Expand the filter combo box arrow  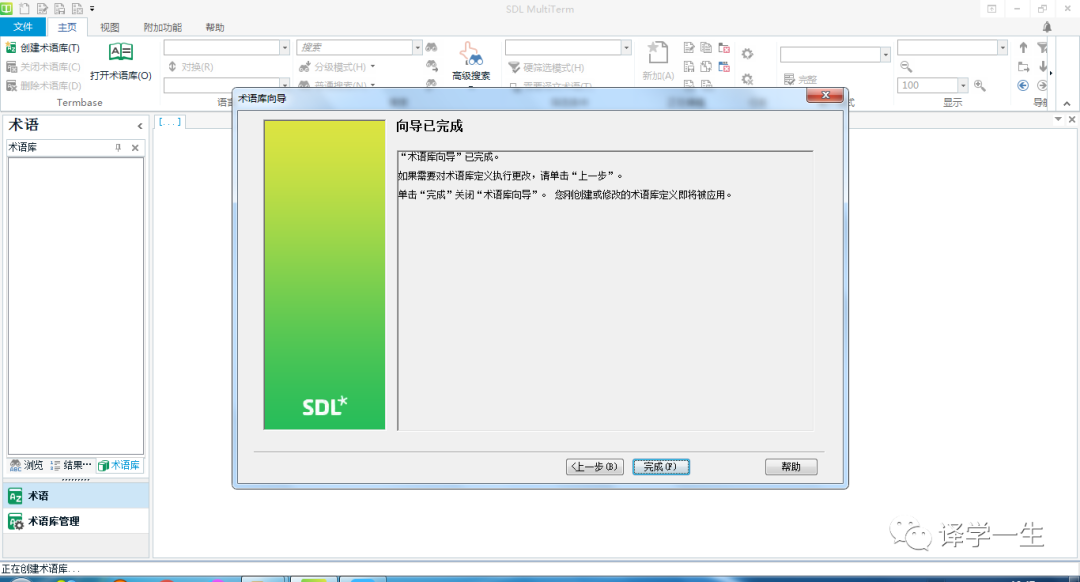(626, 47)
